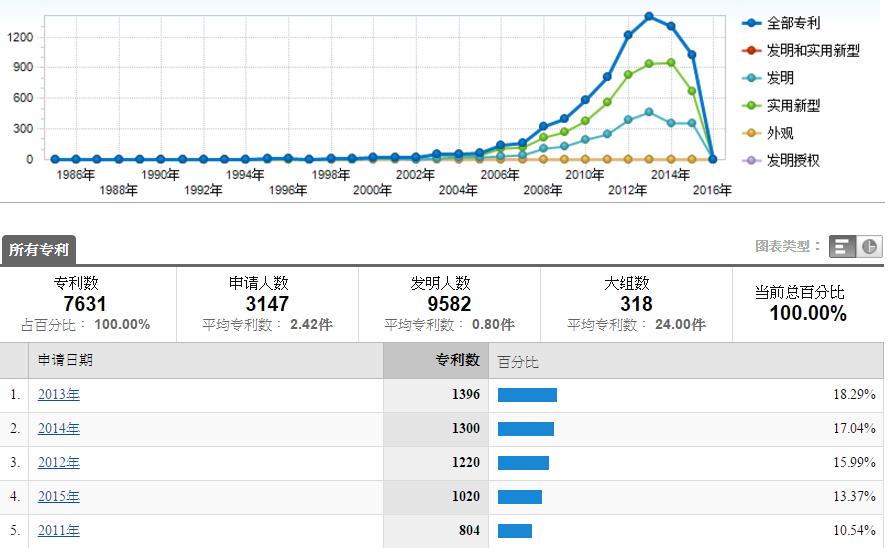Click the 1986年 axis label
Image resolution: width=889 pixels, height=548 pixels.
coord(75,175)
